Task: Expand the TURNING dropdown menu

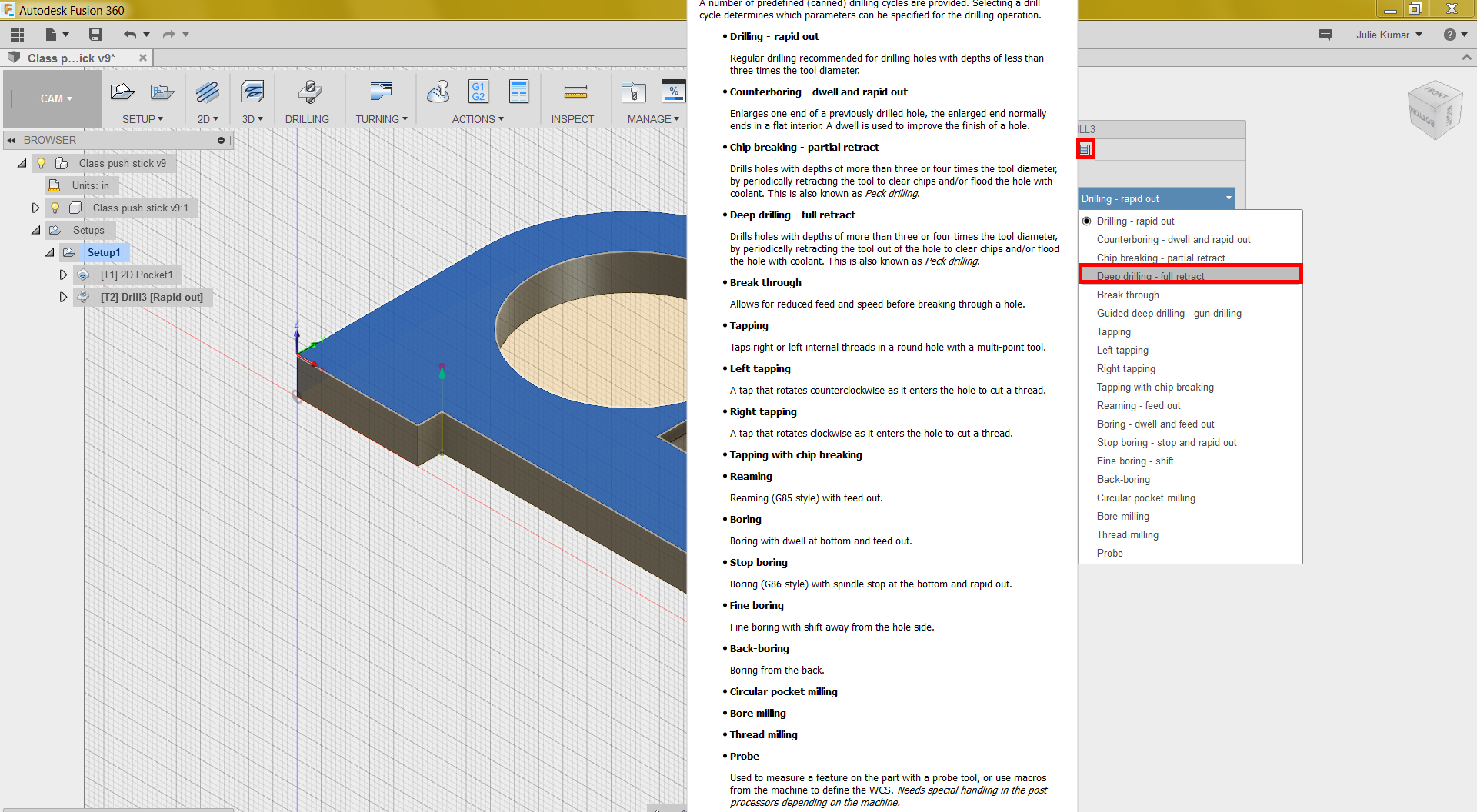Action: pyautogui.click(x=382, y=119)
